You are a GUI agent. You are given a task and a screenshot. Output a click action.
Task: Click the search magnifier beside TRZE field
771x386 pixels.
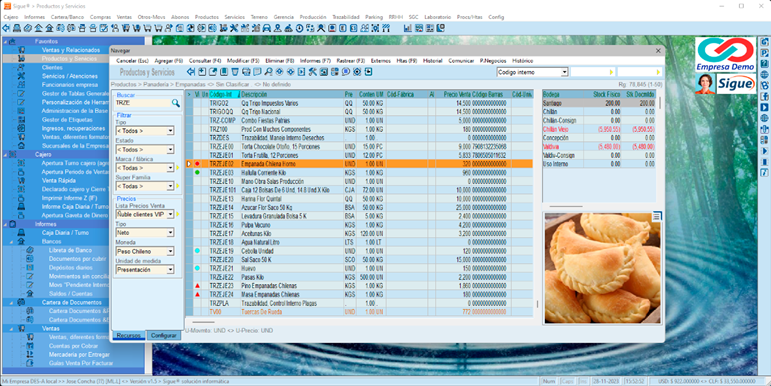[176, 103]
